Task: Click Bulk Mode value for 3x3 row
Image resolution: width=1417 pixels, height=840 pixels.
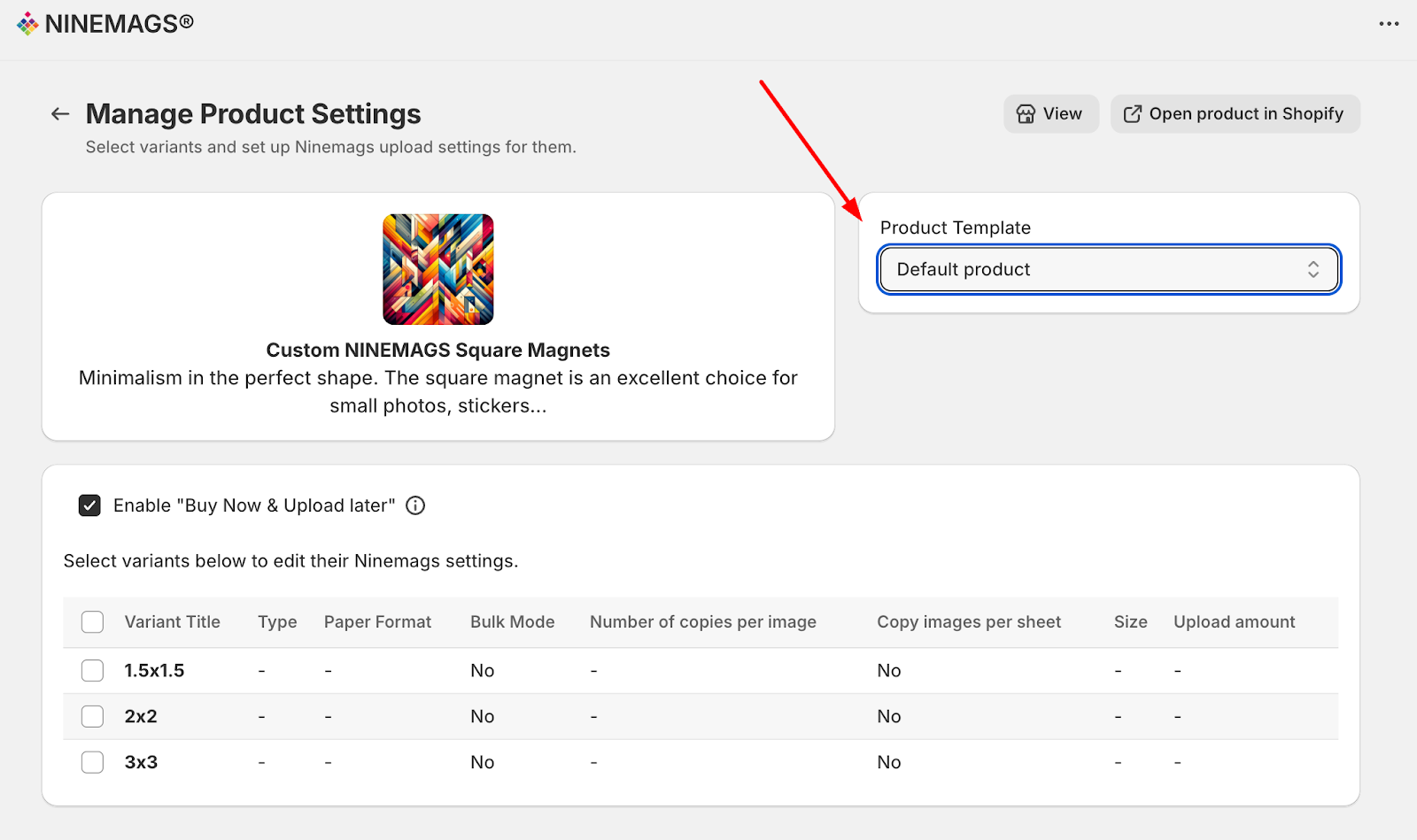Action: coord(483,762)
